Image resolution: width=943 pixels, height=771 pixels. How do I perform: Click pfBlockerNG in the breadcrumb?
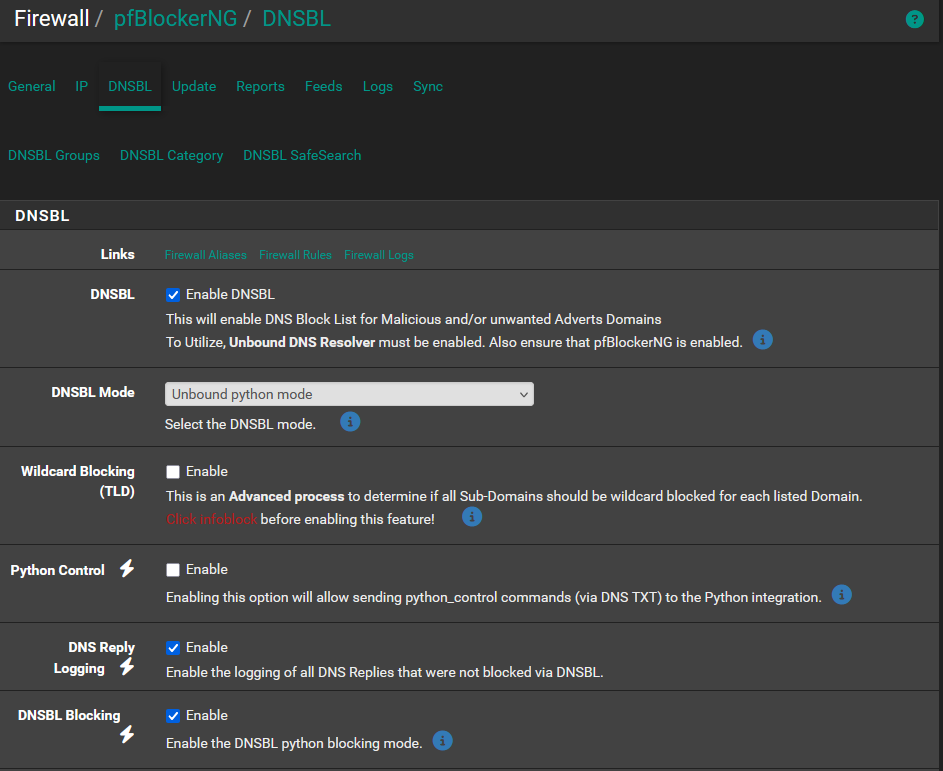175,19
